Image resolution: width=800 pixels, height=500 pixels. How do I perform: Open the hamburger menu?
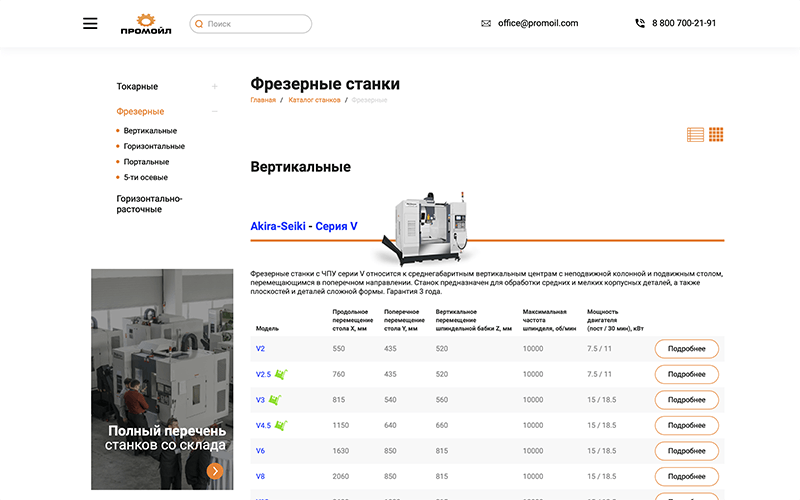point(90,23)
